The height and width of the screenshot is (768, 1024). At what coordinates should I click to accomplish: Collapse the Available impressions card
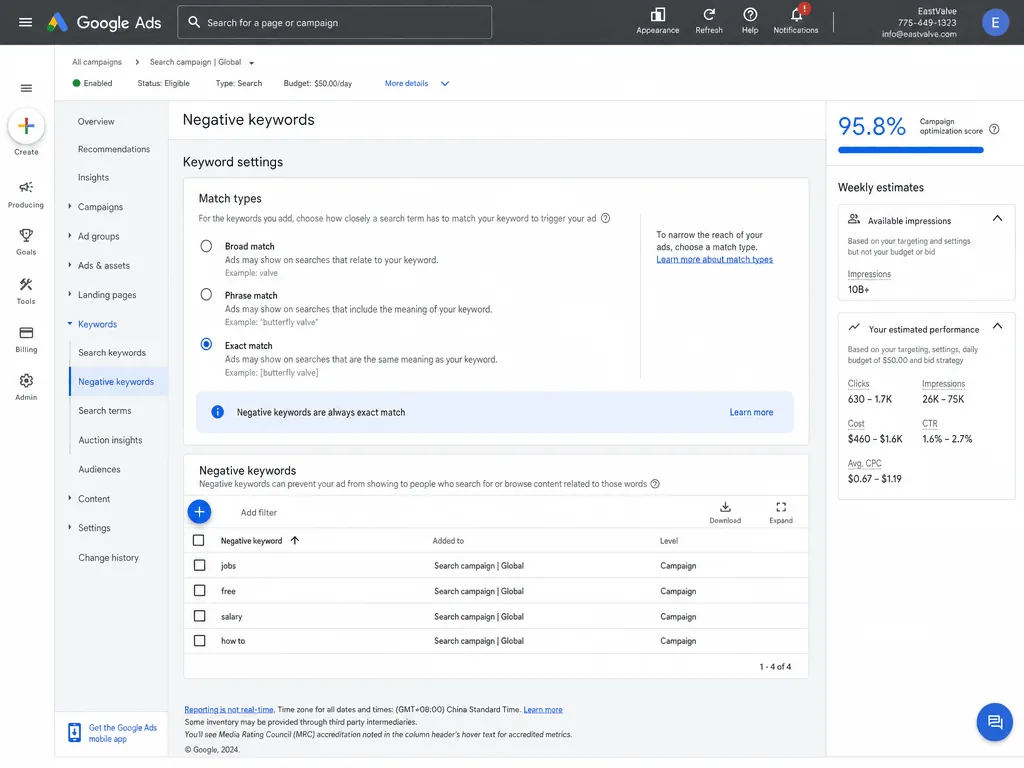pyautogui.click(x=997, y=219)
